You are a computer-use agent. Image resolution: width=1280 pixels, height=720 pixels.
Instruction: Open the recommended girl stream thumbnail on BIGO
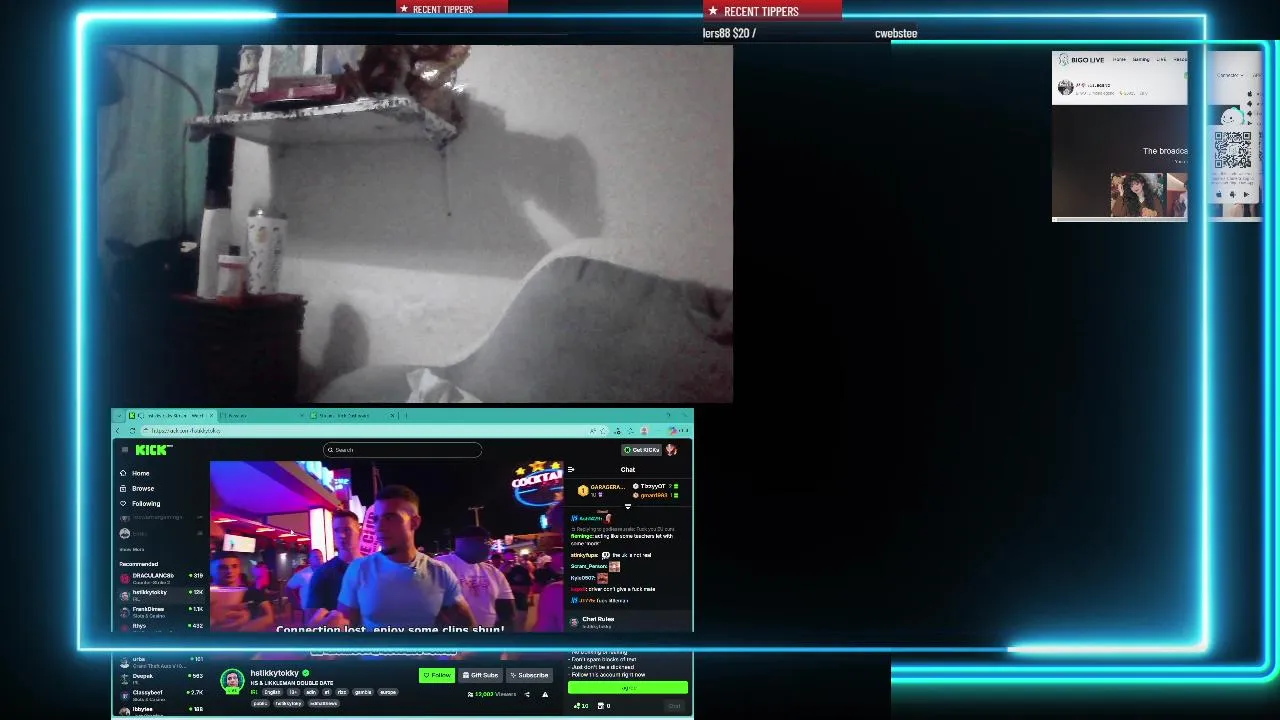click(1138, 194)
